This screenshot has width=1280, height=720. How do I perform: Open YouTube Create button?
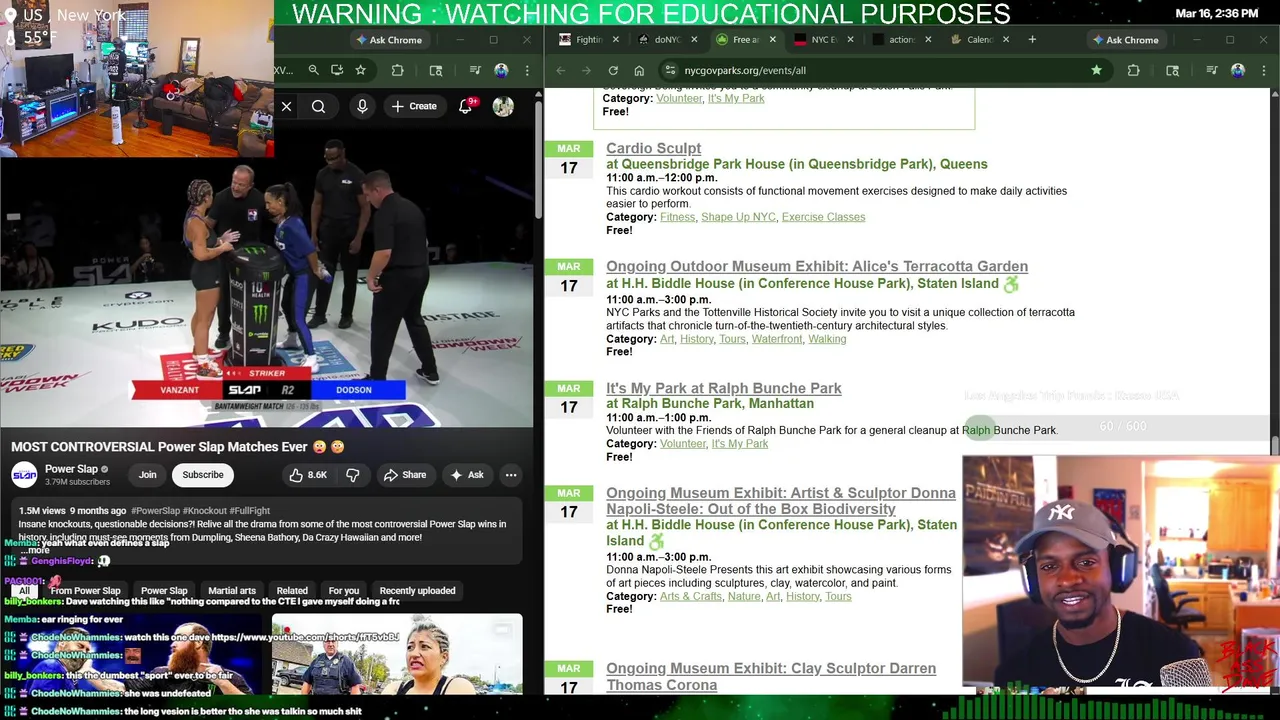[x=414, y=106]
